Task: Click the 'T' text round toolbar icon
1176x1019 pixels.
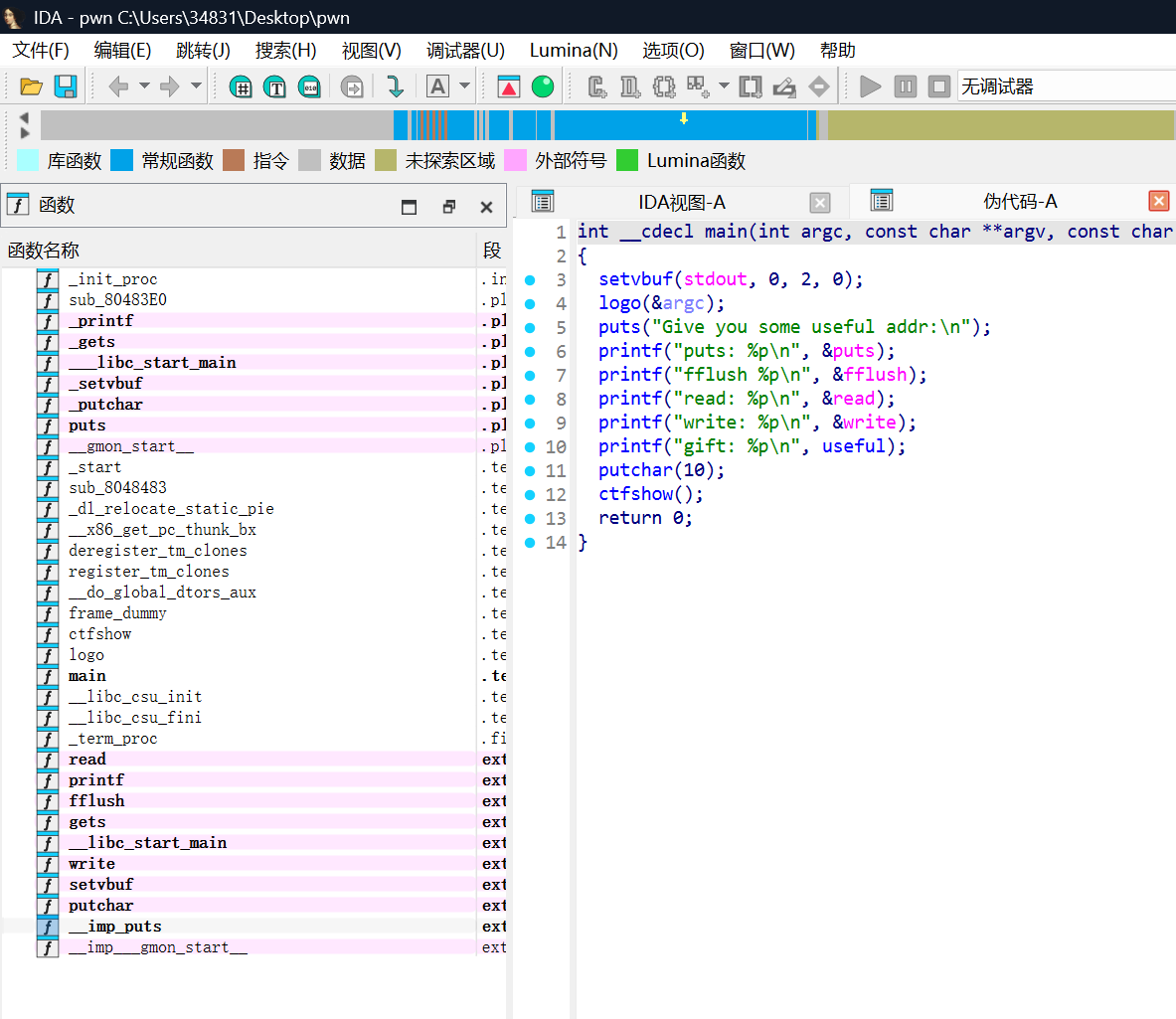Action: [x=275, y=86]
